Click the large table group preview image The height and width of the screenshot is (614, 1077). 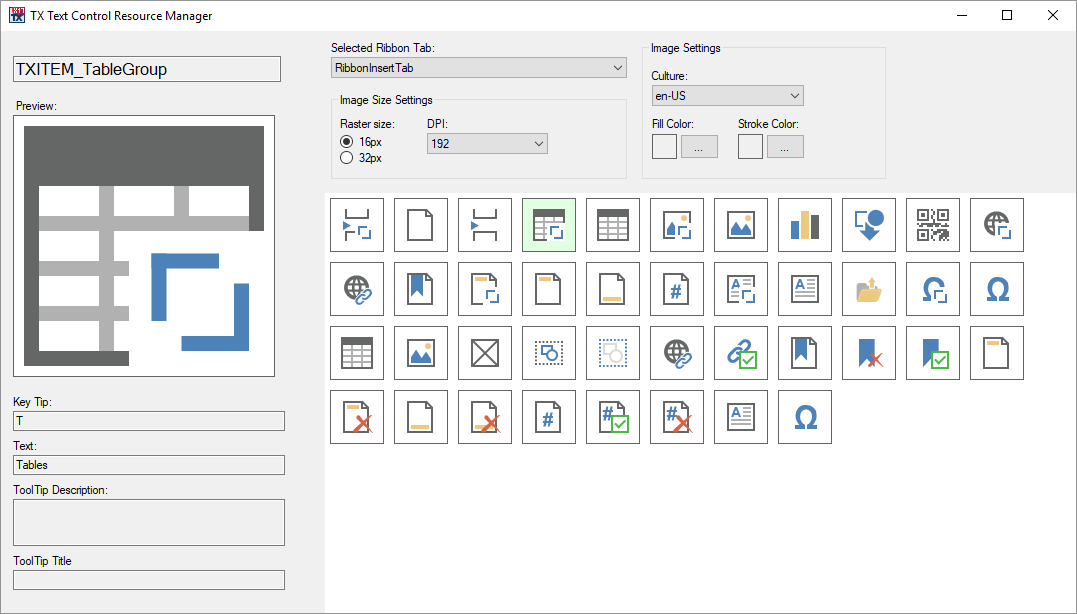coord(144,246)
